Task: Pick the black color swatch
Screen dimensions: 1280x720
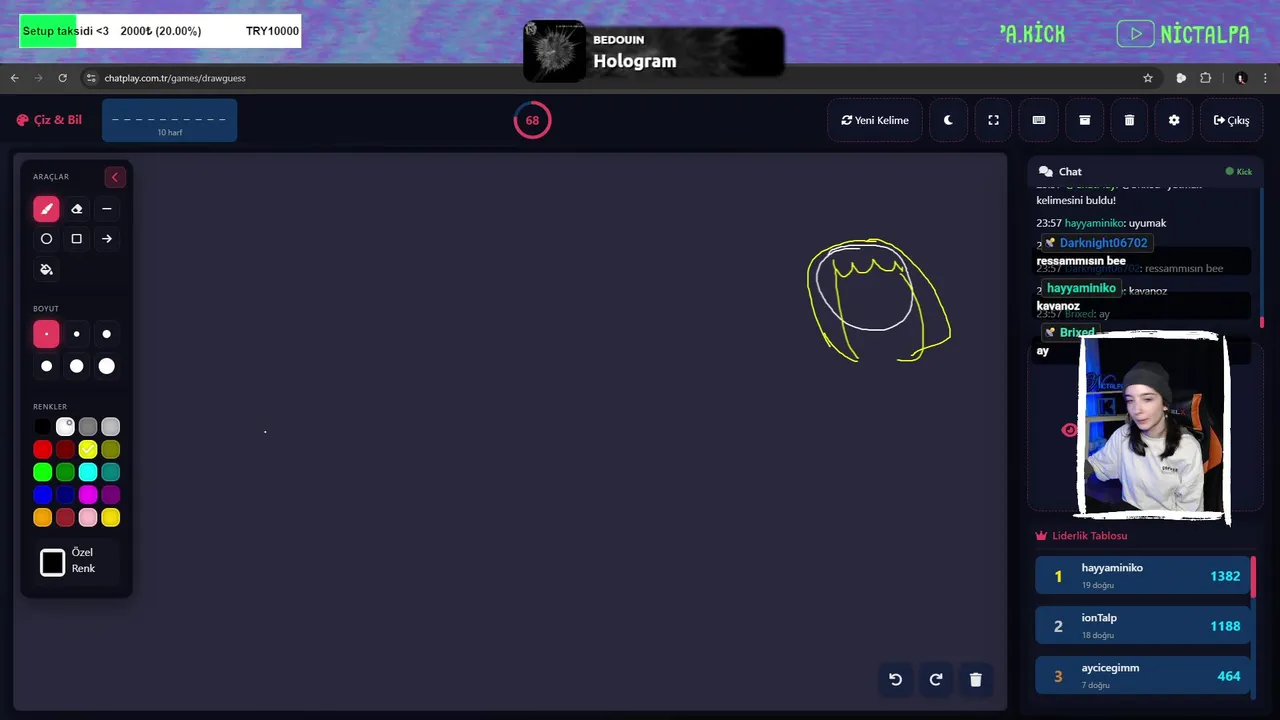Action: 42,427
